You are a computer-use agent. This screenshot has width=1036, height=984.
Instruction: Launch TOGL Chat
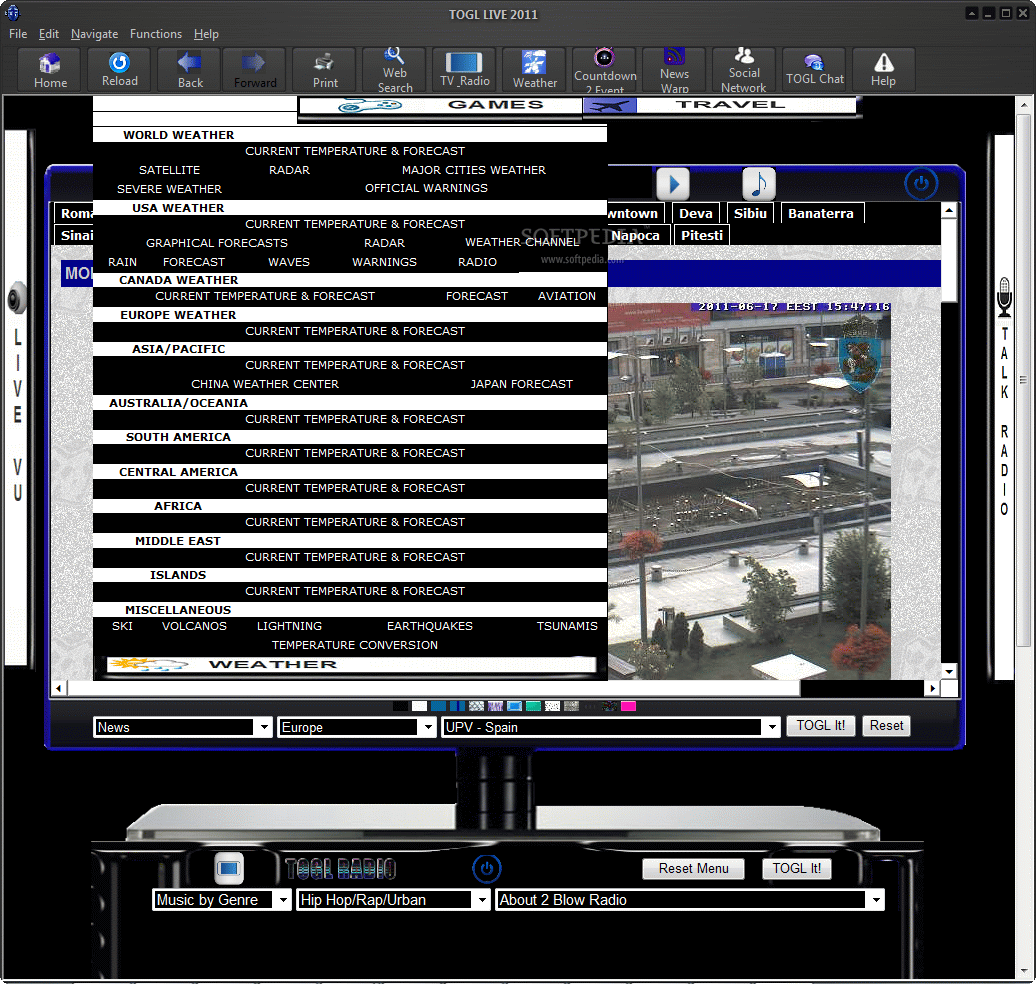814,70
